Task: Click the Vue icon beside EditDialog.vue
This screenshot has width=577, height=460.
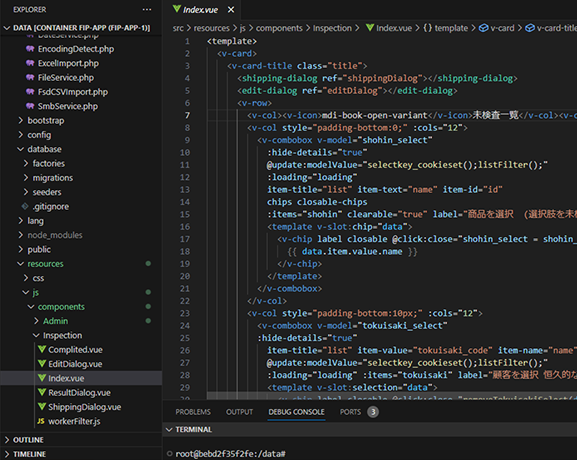Action: 42,363
